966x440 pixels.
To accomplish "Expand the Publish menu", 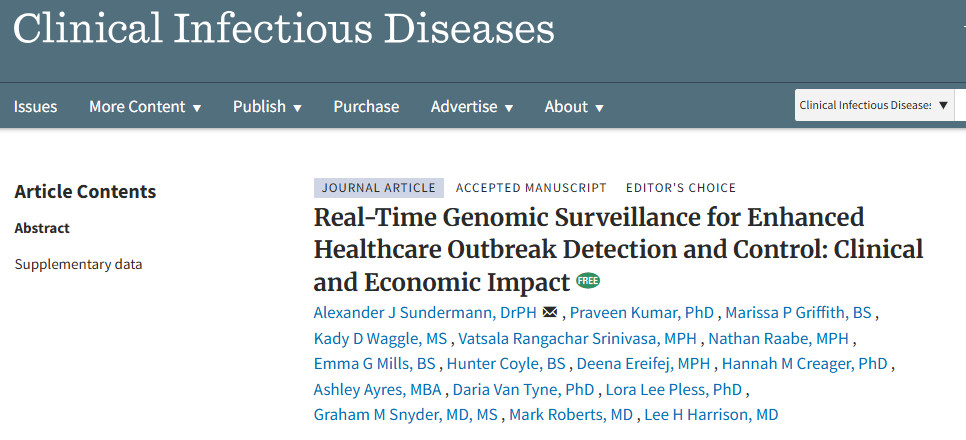I will click(267, 107).
